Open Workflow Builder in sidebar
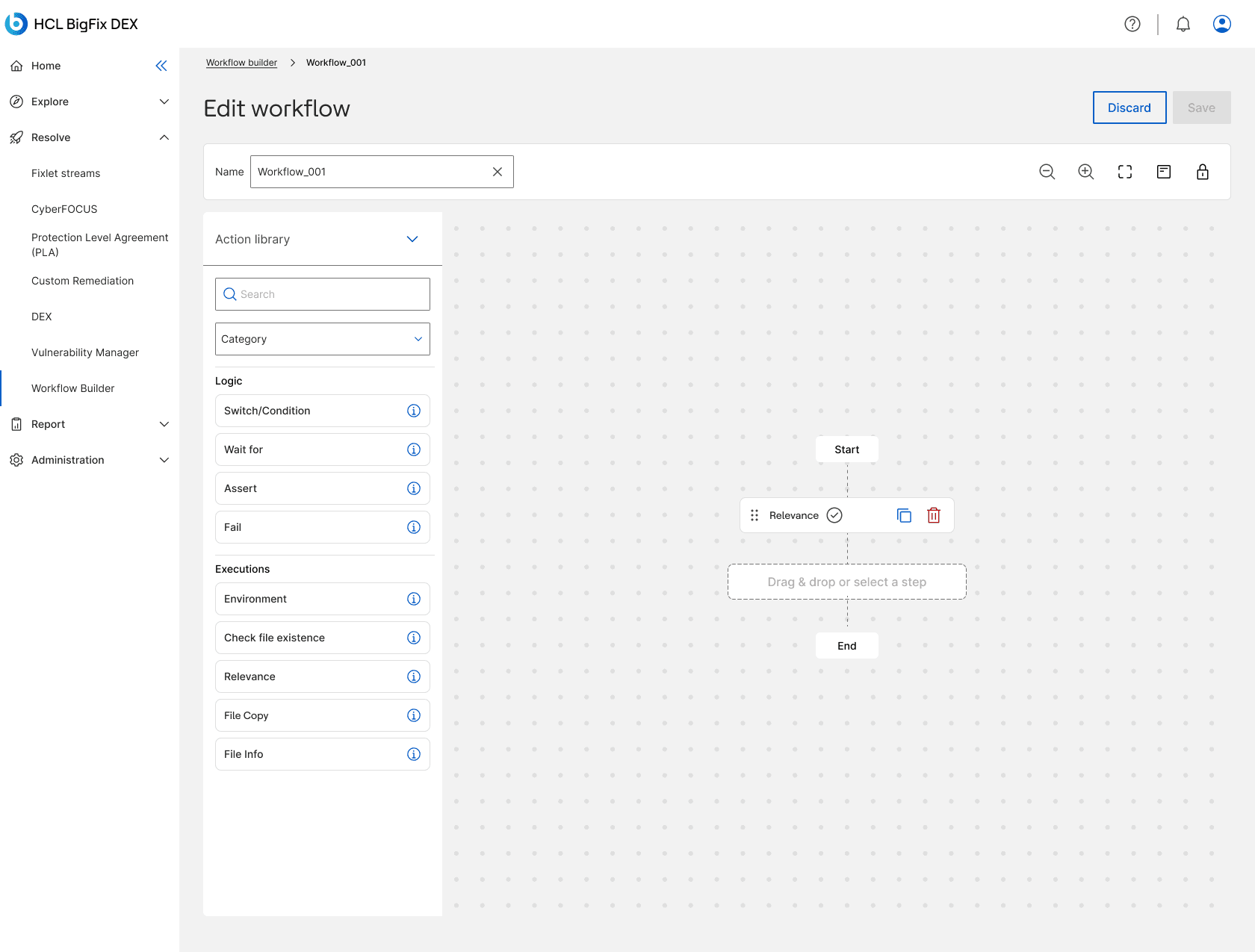The image size is (1255, 952). click(x=73, y=388)
